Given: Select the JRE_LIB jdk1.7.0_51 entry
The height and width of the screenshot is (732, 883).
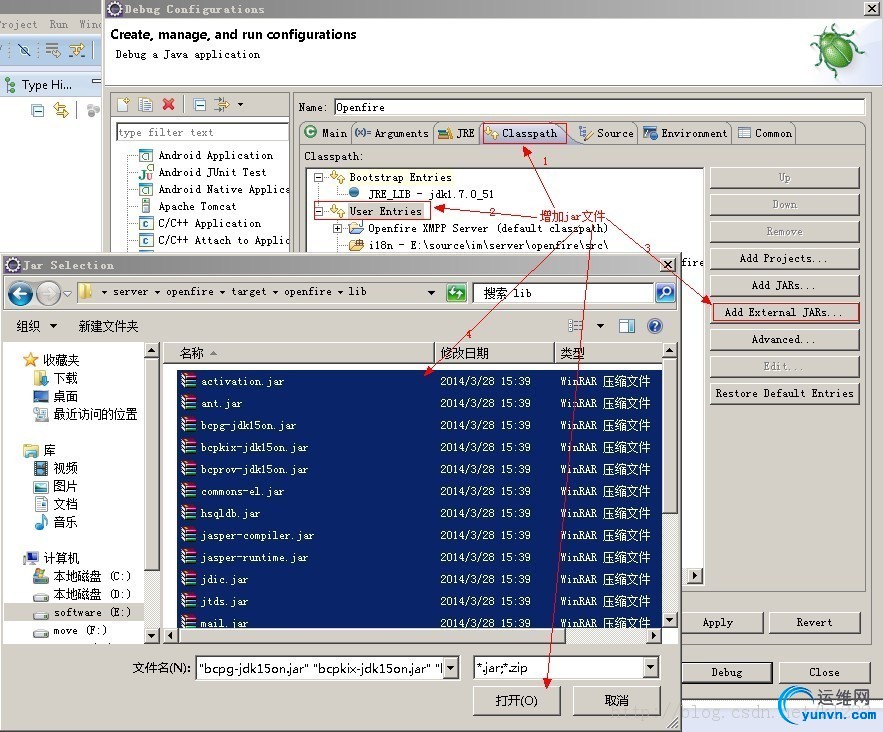Looking at the screenshot, I should pyautogui.click(x=431, y=194).
